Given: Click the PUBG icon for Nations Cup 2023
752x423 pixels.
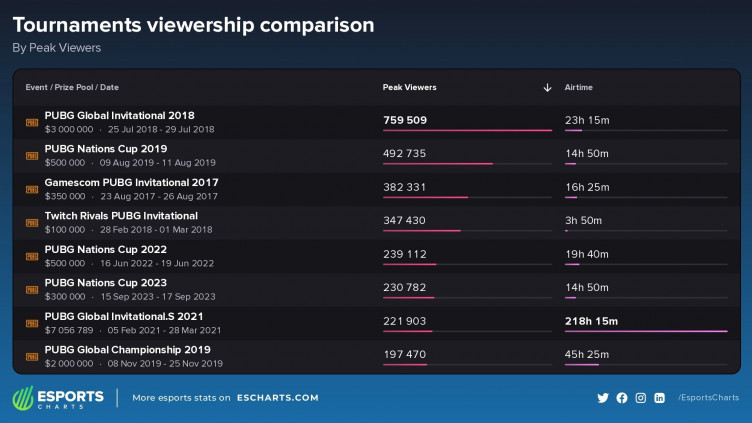Looking at the screenshot, I should pyautogui.click(x=32, y=290).
